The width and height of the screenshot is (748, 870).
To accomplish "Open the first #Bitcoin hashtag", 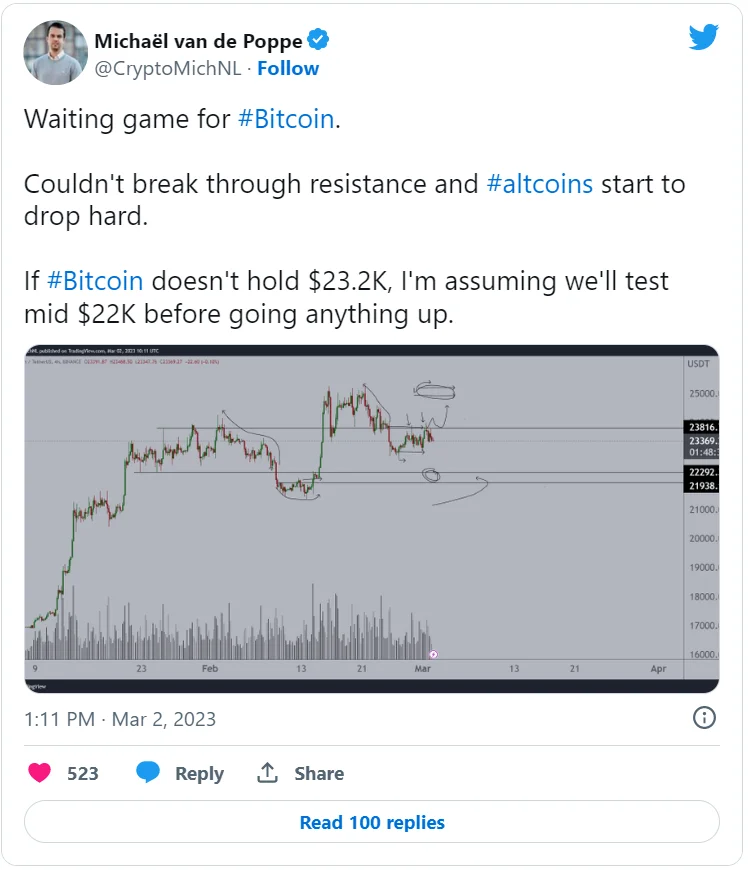I will [x=286, y=119].
